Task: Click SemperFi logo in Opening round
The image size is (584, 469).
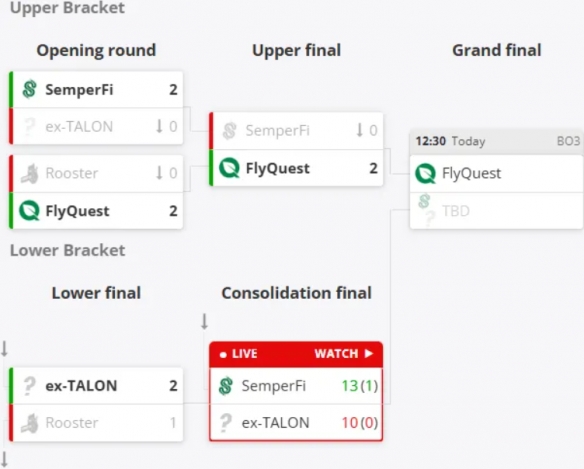Action: coord(29,89)
